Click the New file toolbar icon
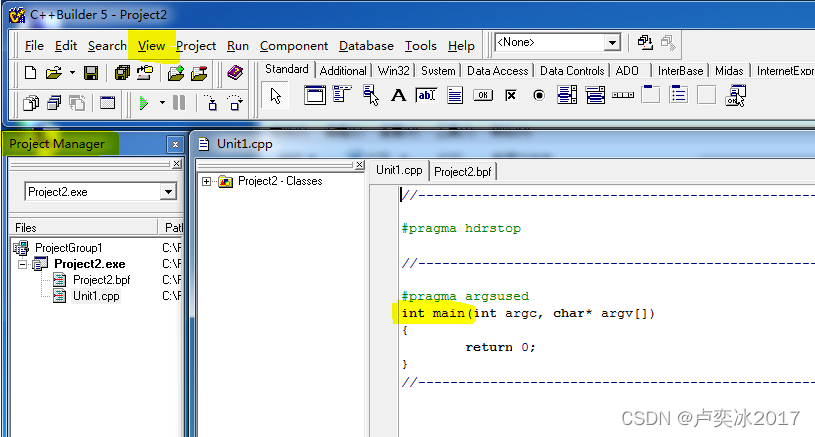The image size is (815, 437). (30, 73)
